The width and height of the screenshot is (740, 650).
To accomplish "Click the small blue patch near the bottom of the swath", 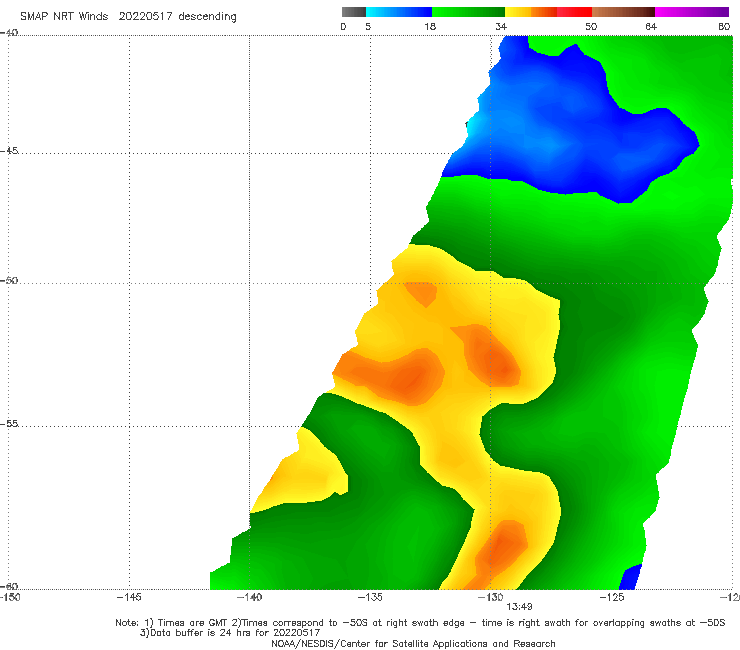I will coord(631,577).
